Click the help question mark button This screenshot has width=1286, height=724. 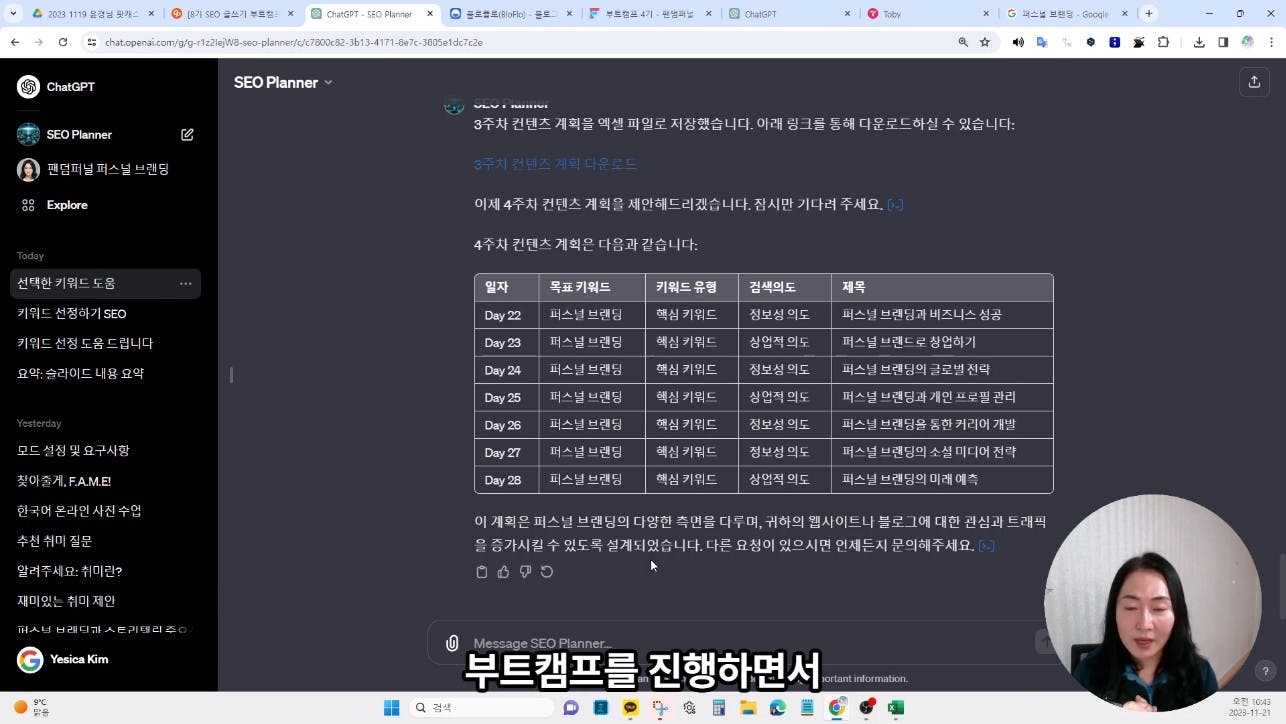[x=1267, y=672]
